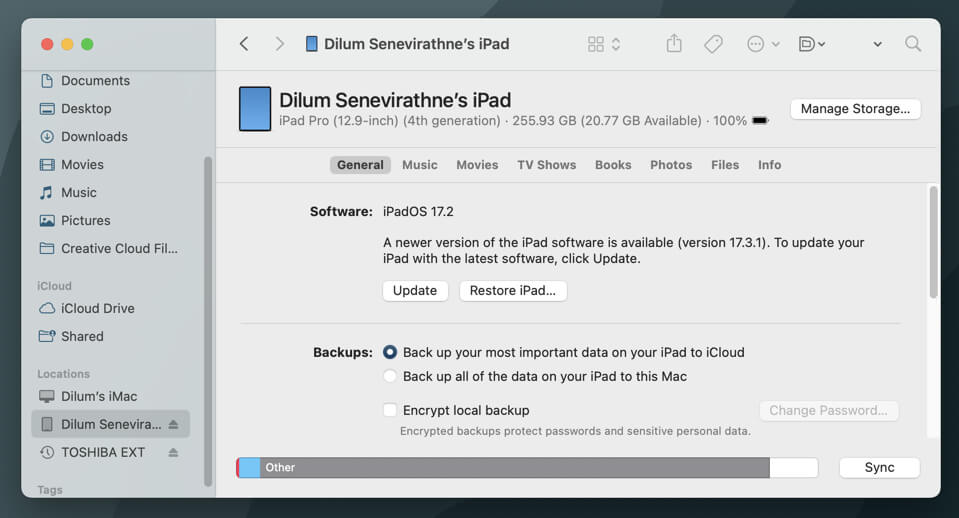Open Movies folder in sidebar
Screen dimensions: 959x518
[x=82, y=165]
